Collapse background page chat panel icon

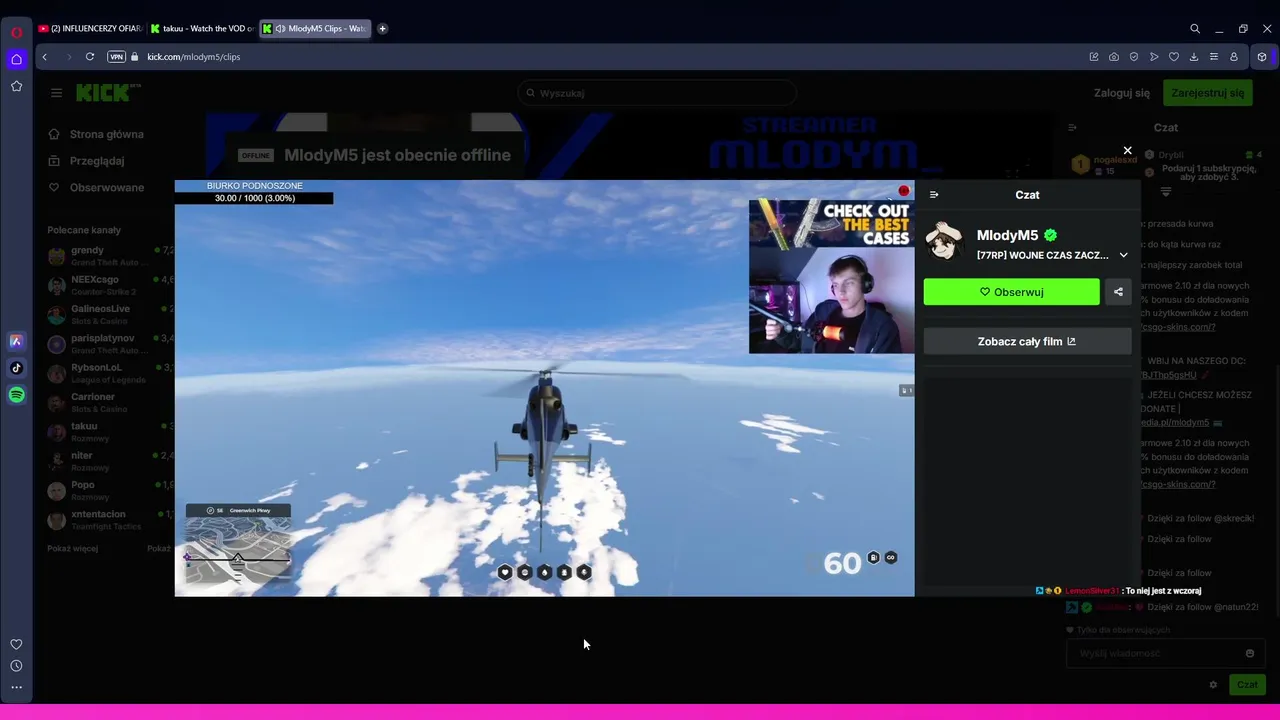(1072, 128)
